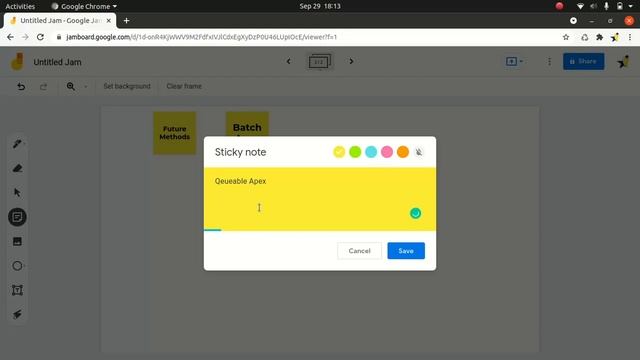Open the system status menu arrow
The width and height of the screenshot is (640, 360).
(x=631, y=6)
